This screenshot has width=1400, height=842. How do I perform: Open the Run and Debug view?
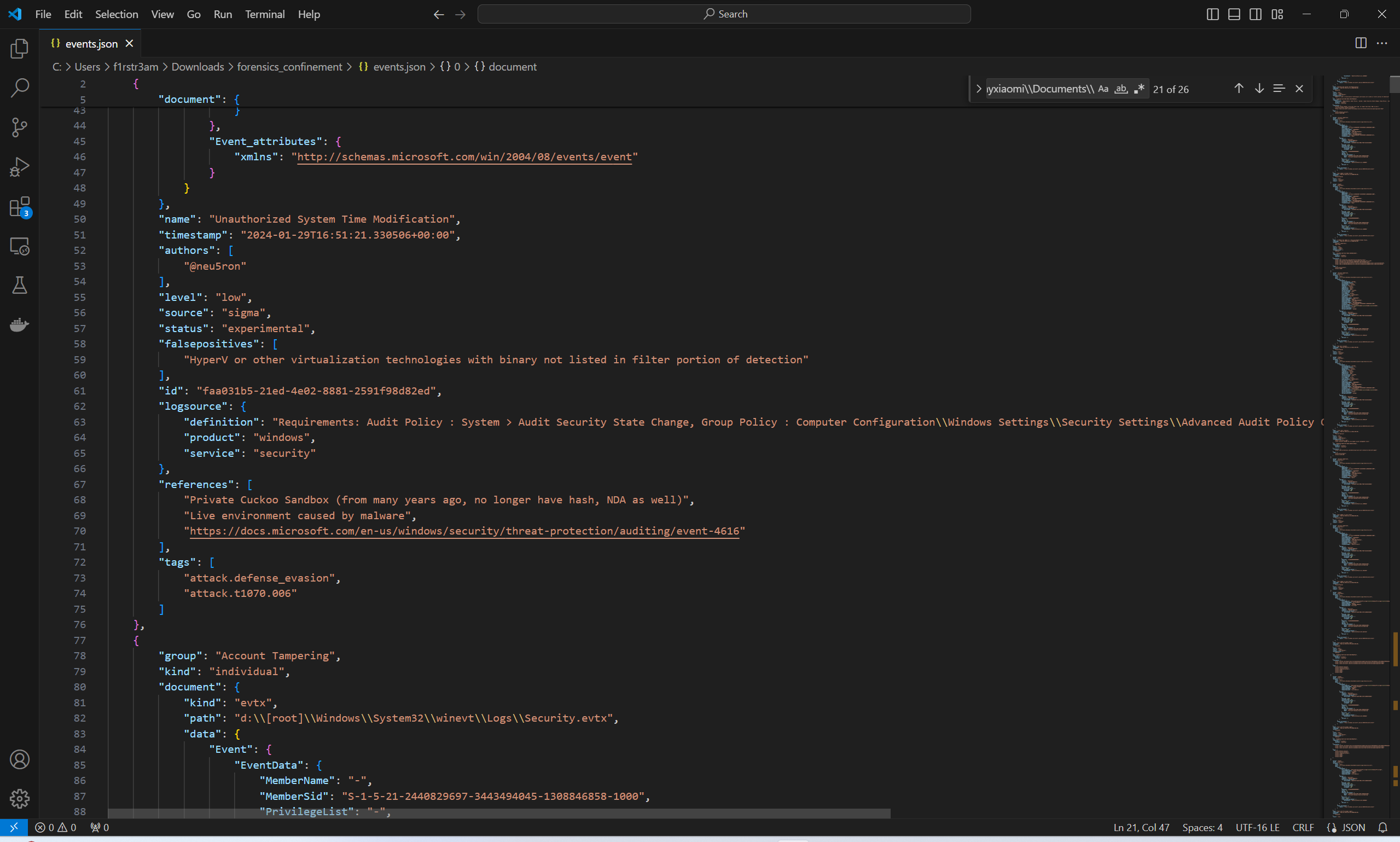(19, 167)
